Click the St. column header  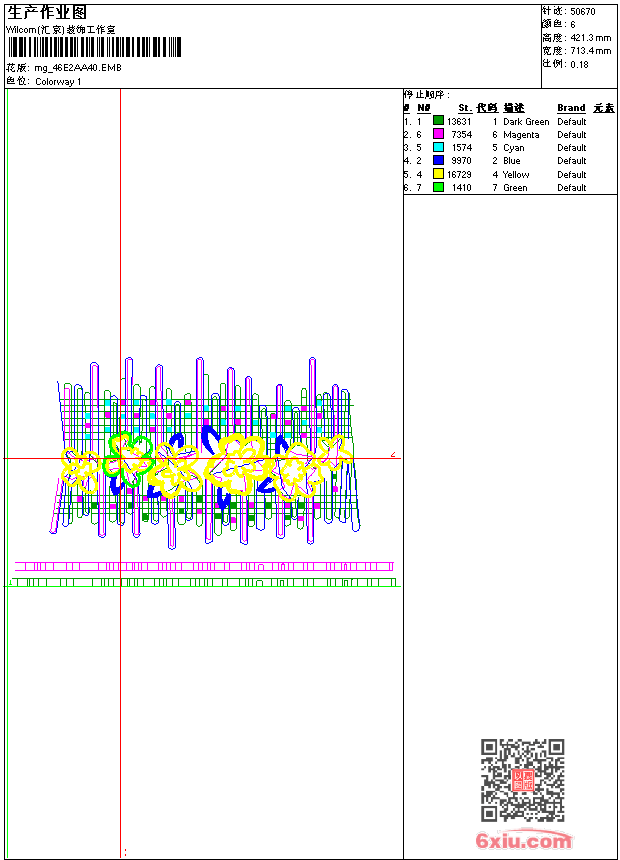tap(465, 108)
